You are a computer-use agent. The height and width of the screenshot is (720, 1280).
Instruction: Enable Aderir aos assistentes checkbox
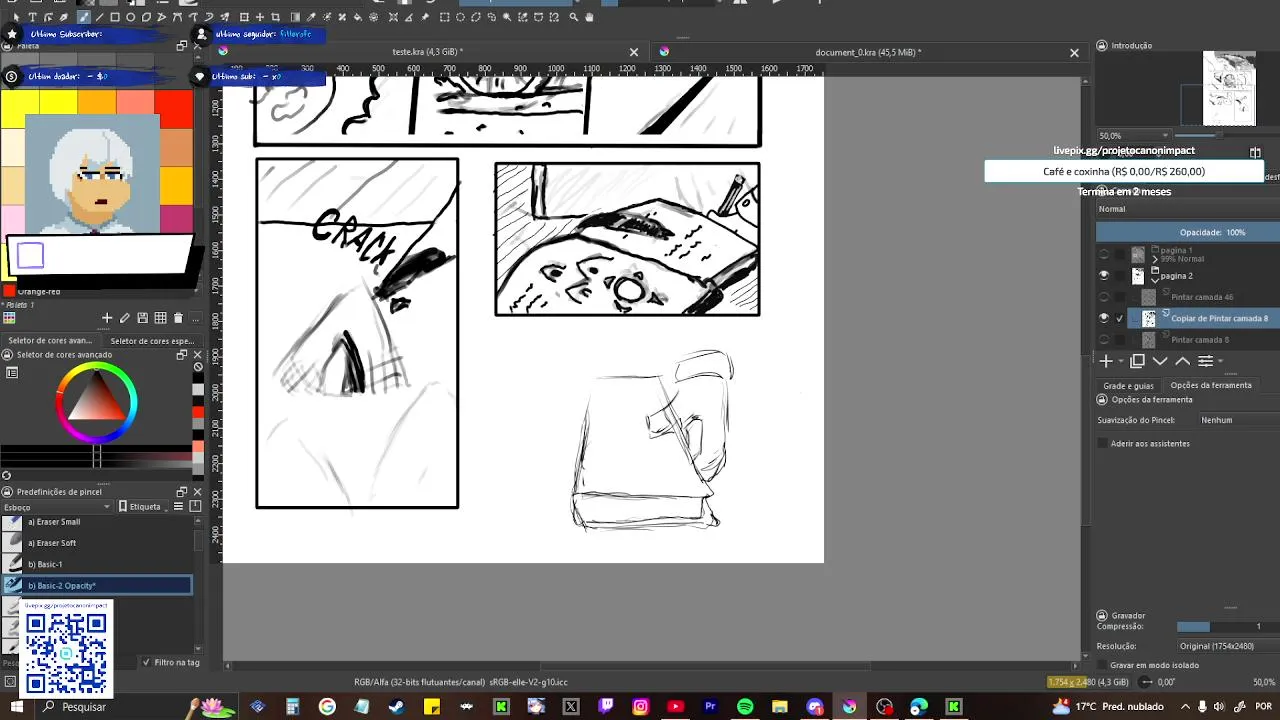point(1103,443)
